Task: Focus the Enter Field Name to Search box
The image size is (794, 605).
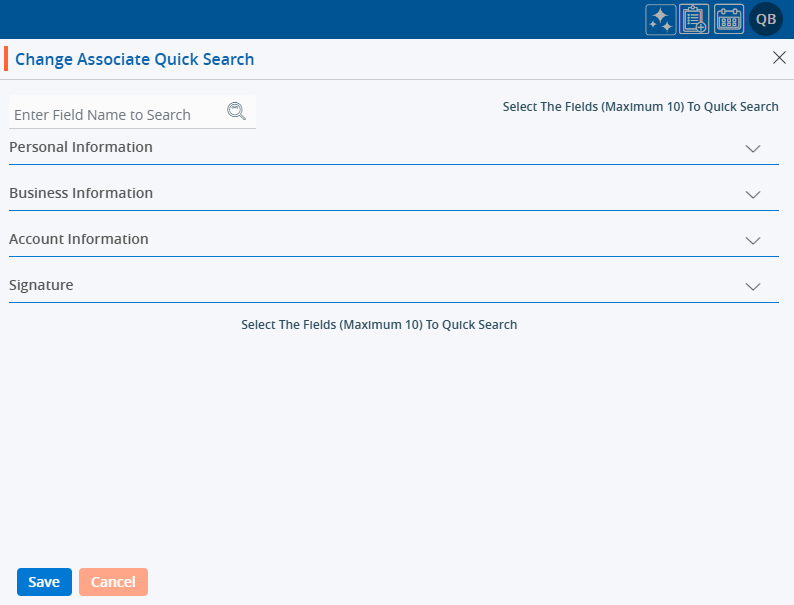Action: pos(115,114)
